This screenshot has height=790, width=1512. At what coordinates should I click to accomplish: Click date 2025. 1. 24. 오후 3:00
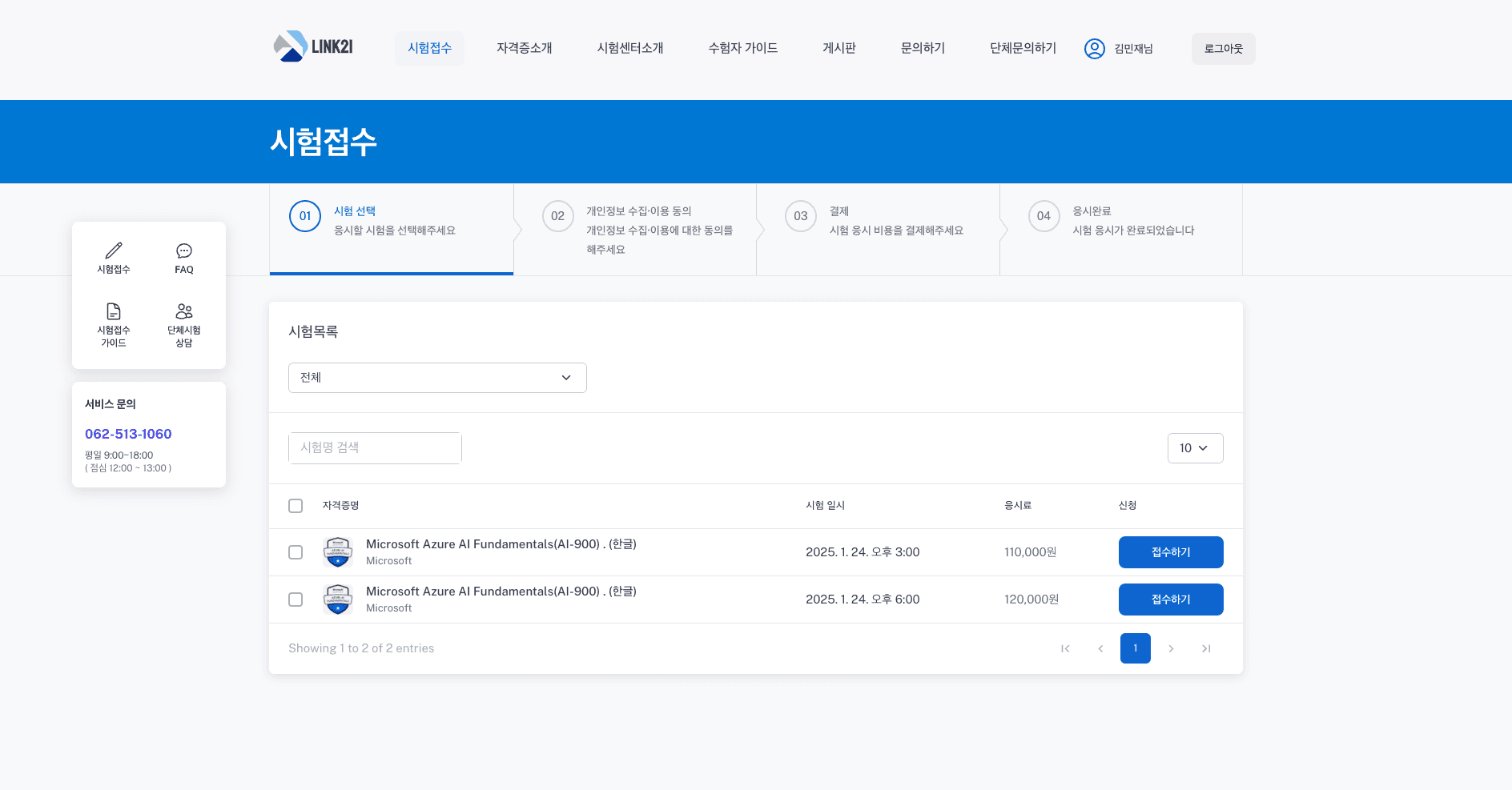863,552
